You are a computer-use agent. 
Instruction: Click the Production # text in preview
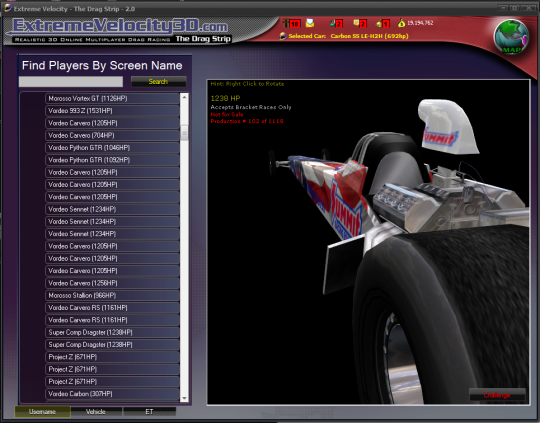[x=247, y=121]
